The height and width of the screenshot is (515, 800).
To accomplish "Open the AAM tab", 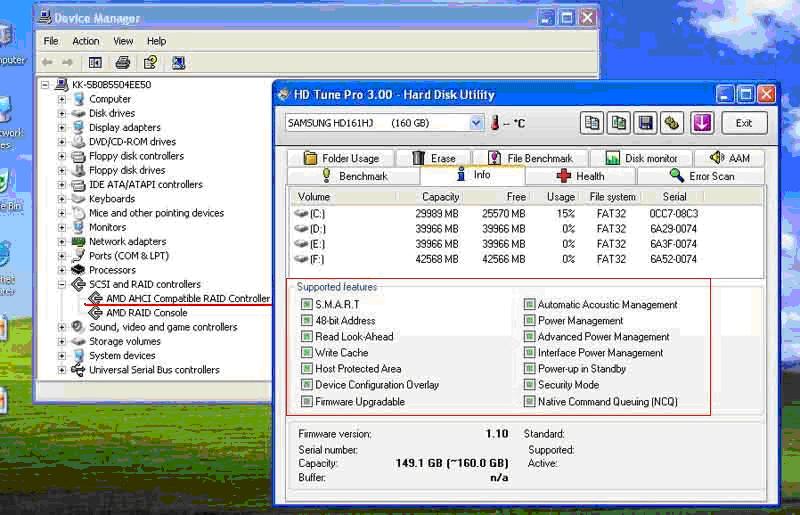I will [x=730, y=158].
